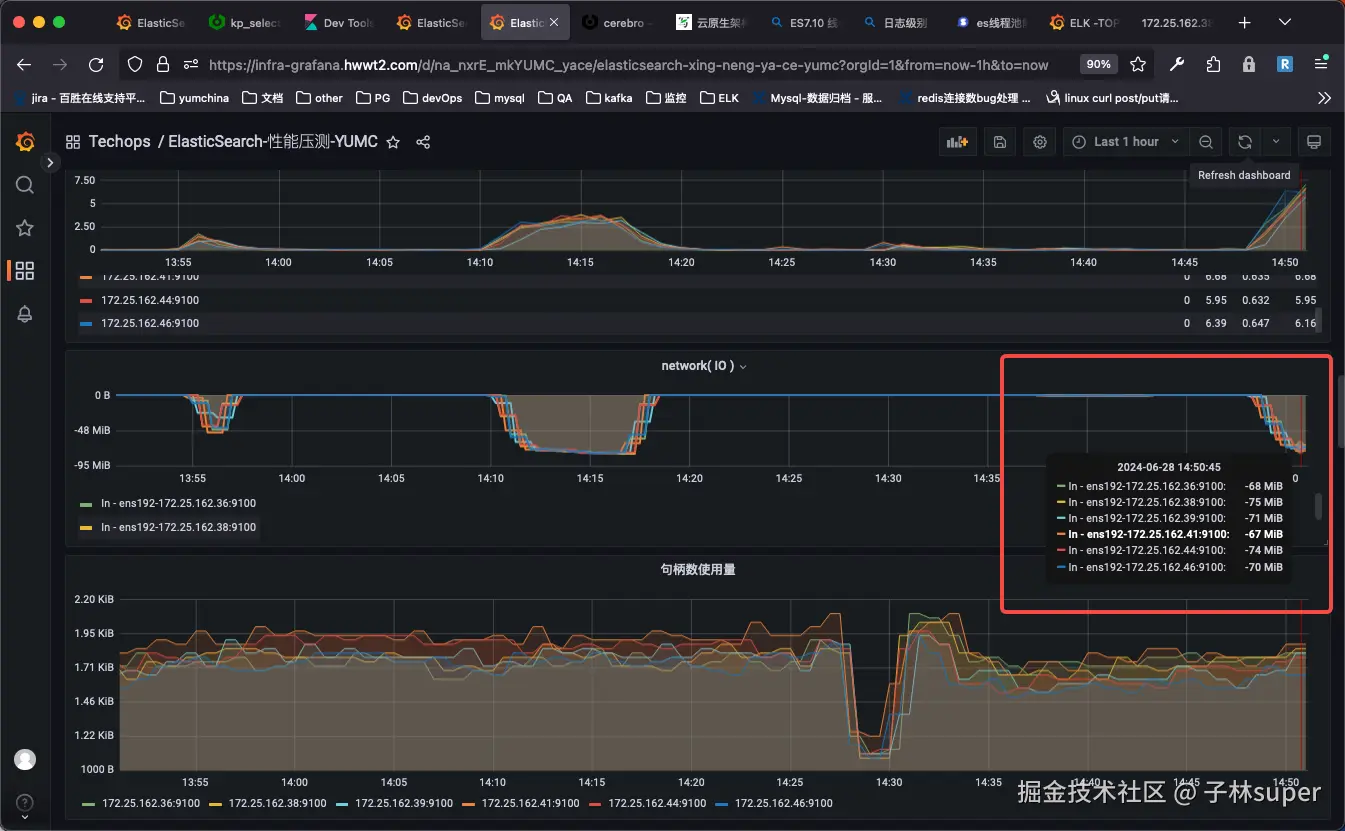Mark dashboard as favorite with the star
This screenshot has width=1345, height=831.
393,142
